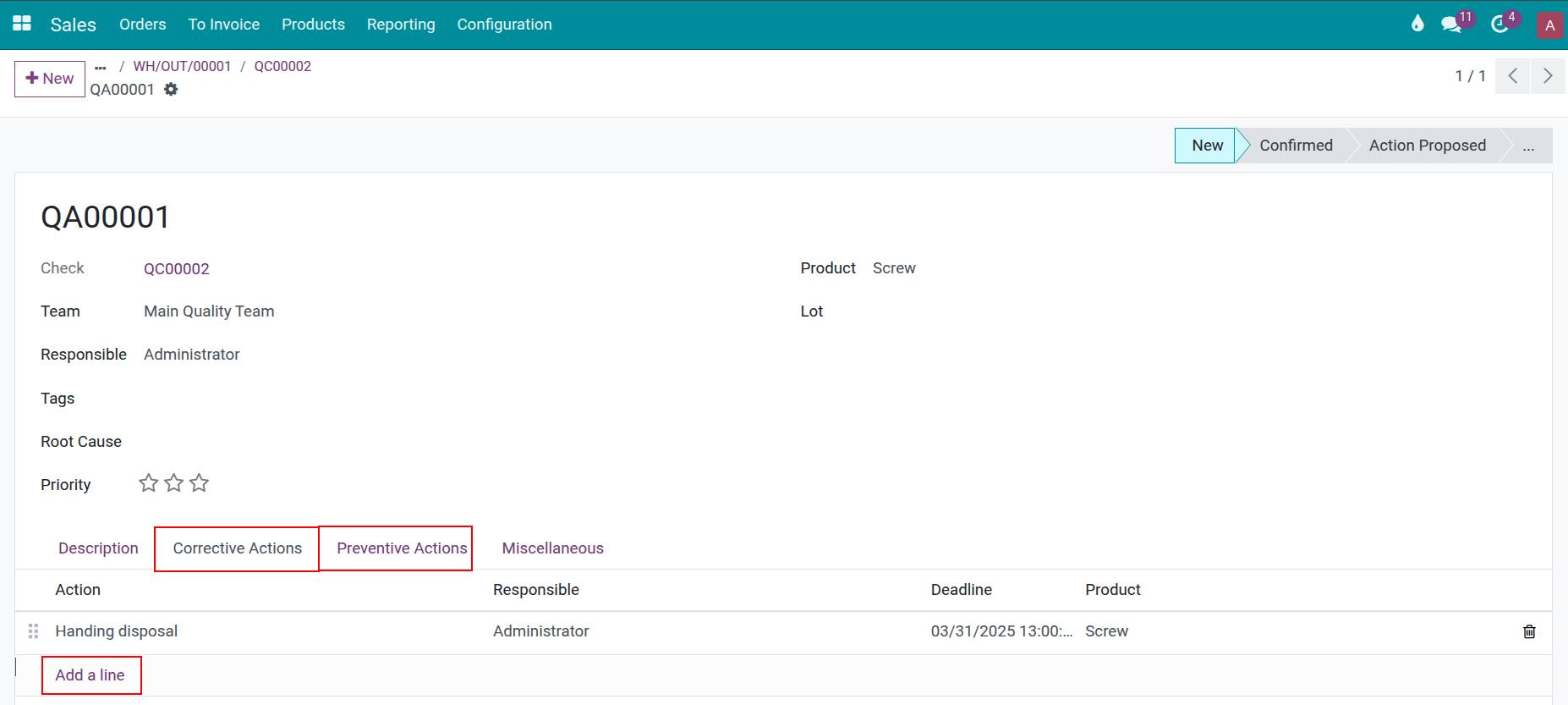1568x705 pixels.
Task: Switch to the Preventive Actions tab
Action: point(402,548)
